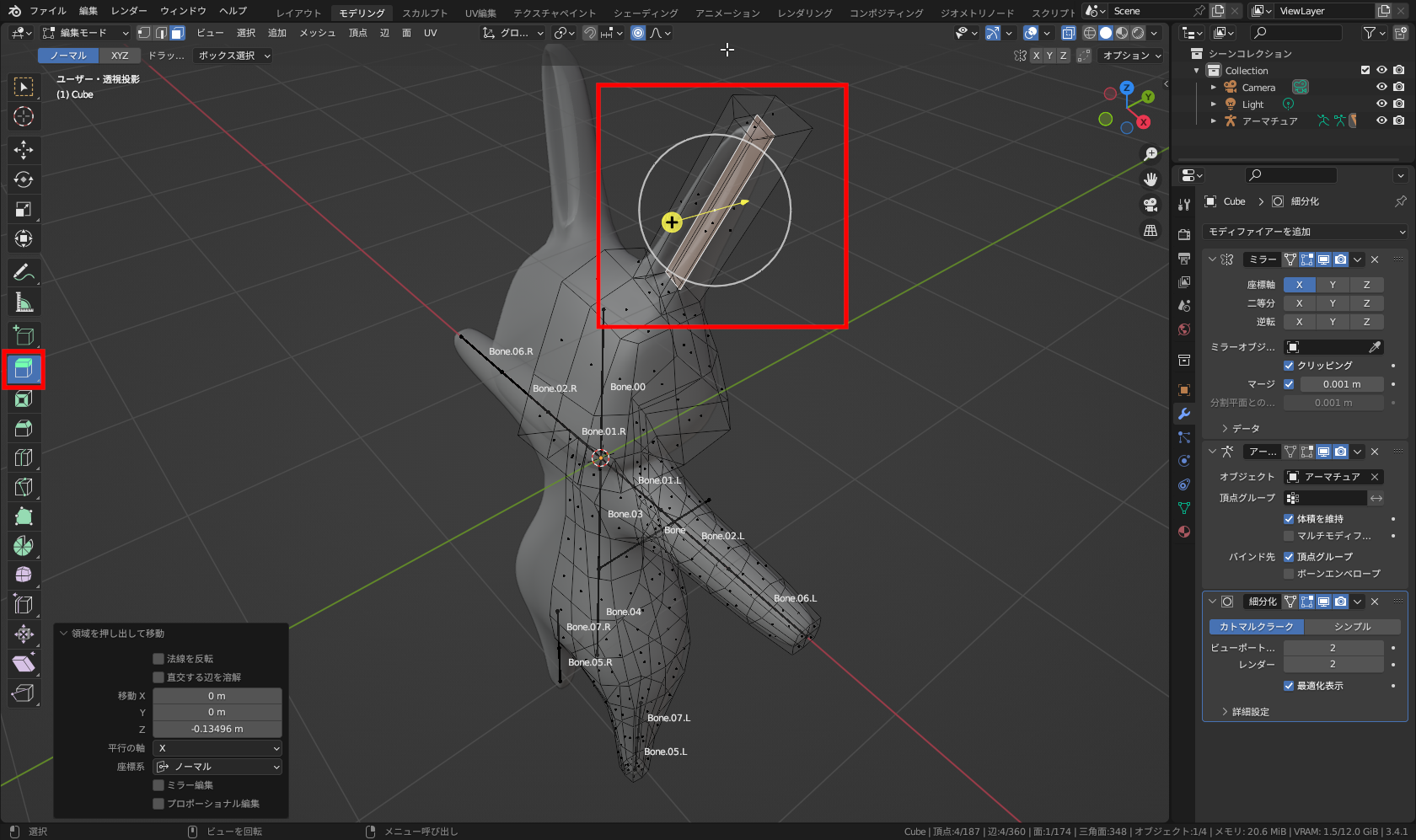
Task: Select the Inset Faces tool
Action: pyautogui.click(x=24, y=399)
